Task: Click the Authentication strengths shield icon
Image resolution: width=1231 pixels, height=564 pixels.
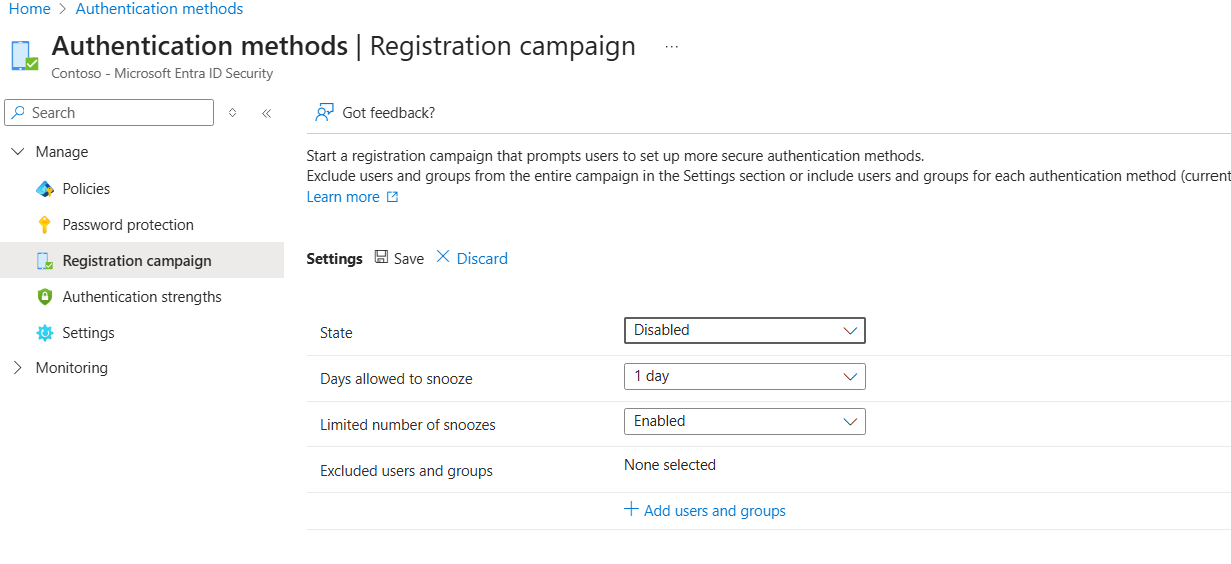Action: (44, 297)
